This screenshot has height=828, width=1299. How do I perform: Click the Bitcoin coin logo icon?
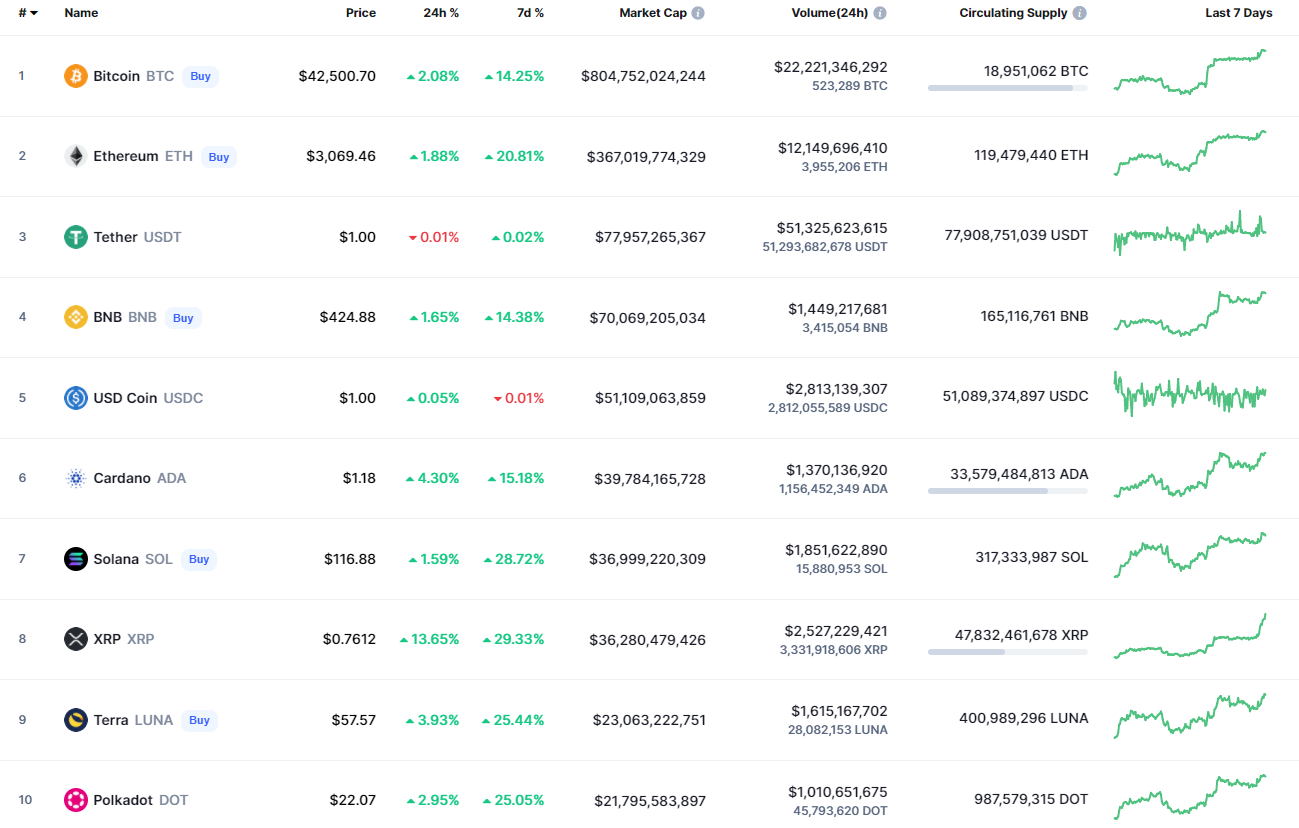(x=76, y=76)
